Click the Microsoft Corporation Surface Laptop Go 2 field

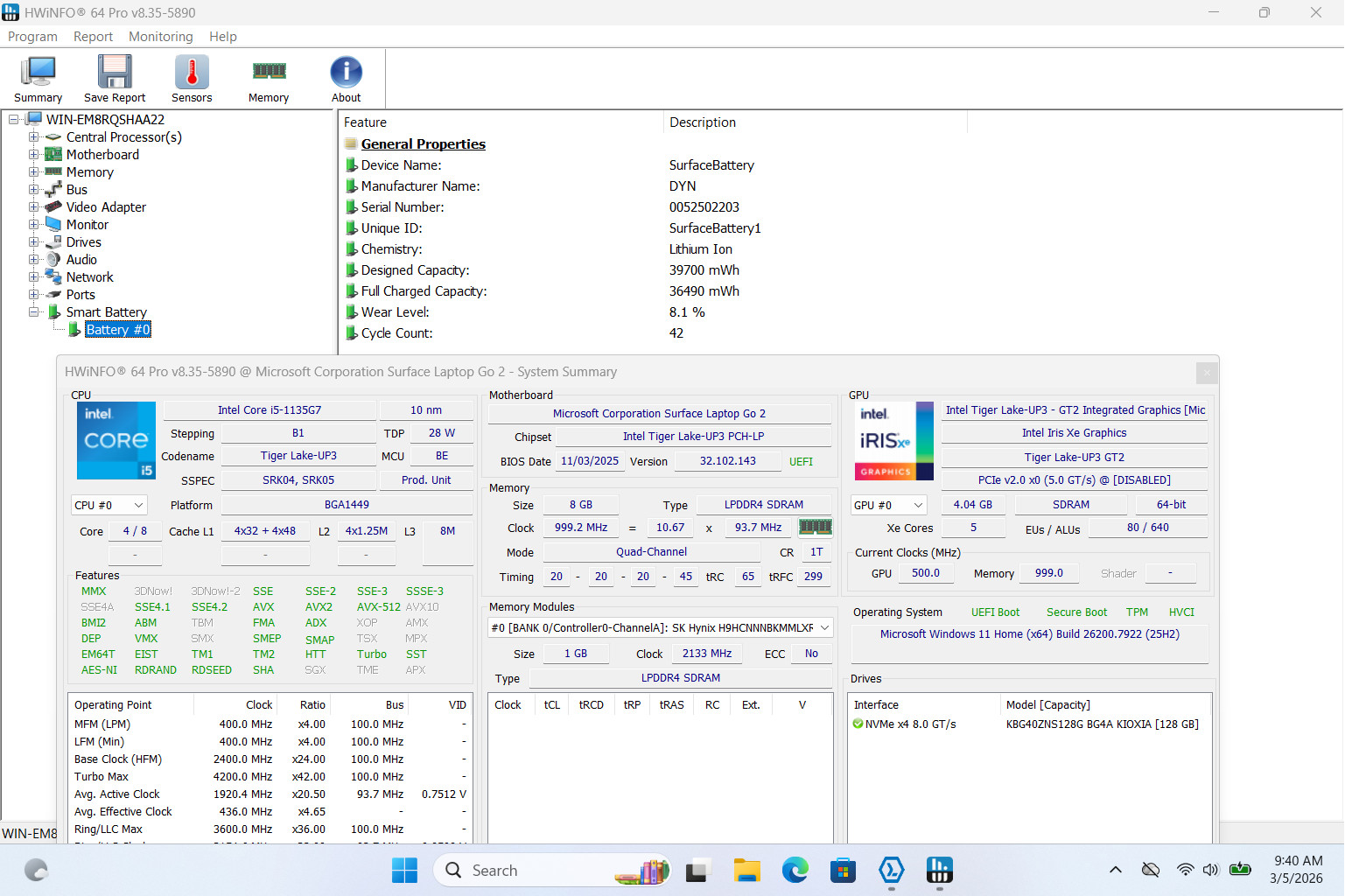point(659,414)
